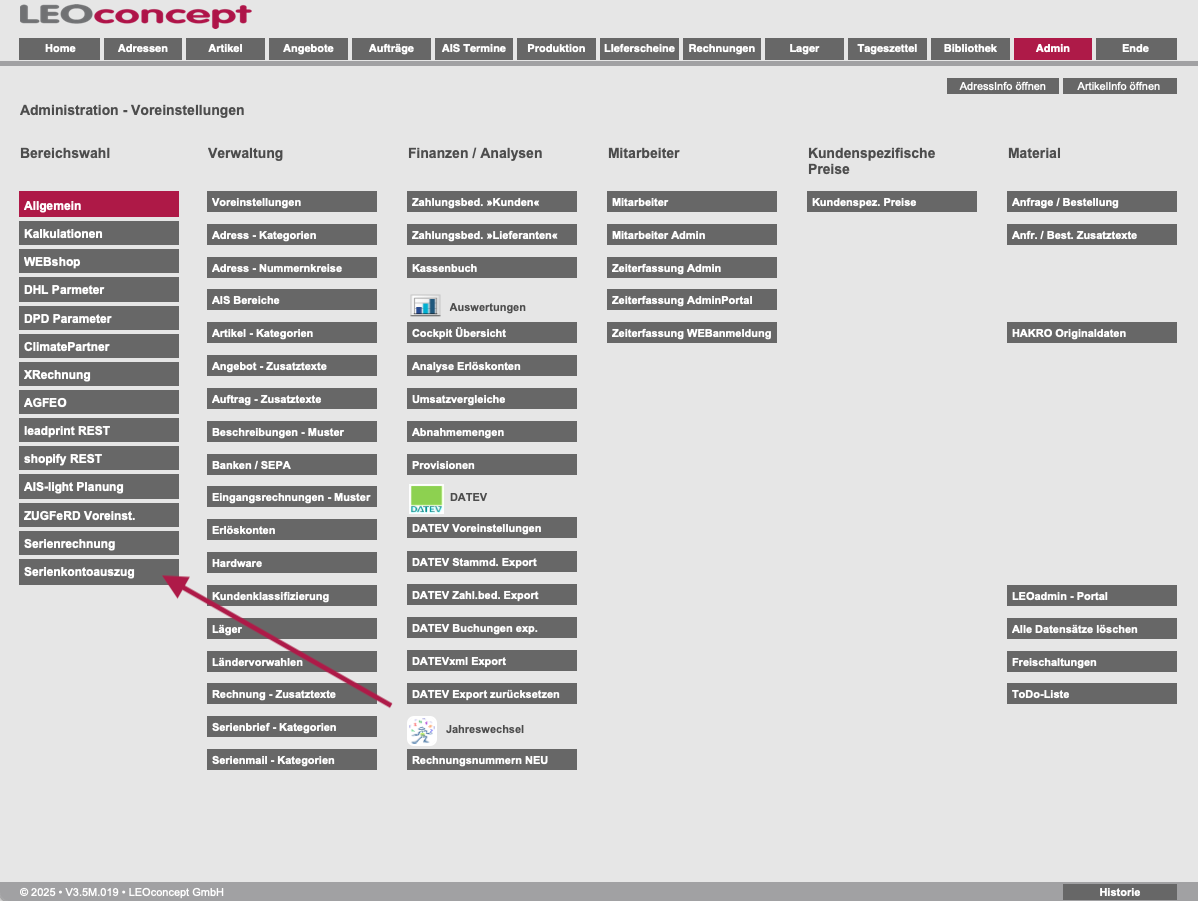Screen dimensions: 1198x901
Task: Click the green DATEV logo icon
Action: (x=426, y=498)
